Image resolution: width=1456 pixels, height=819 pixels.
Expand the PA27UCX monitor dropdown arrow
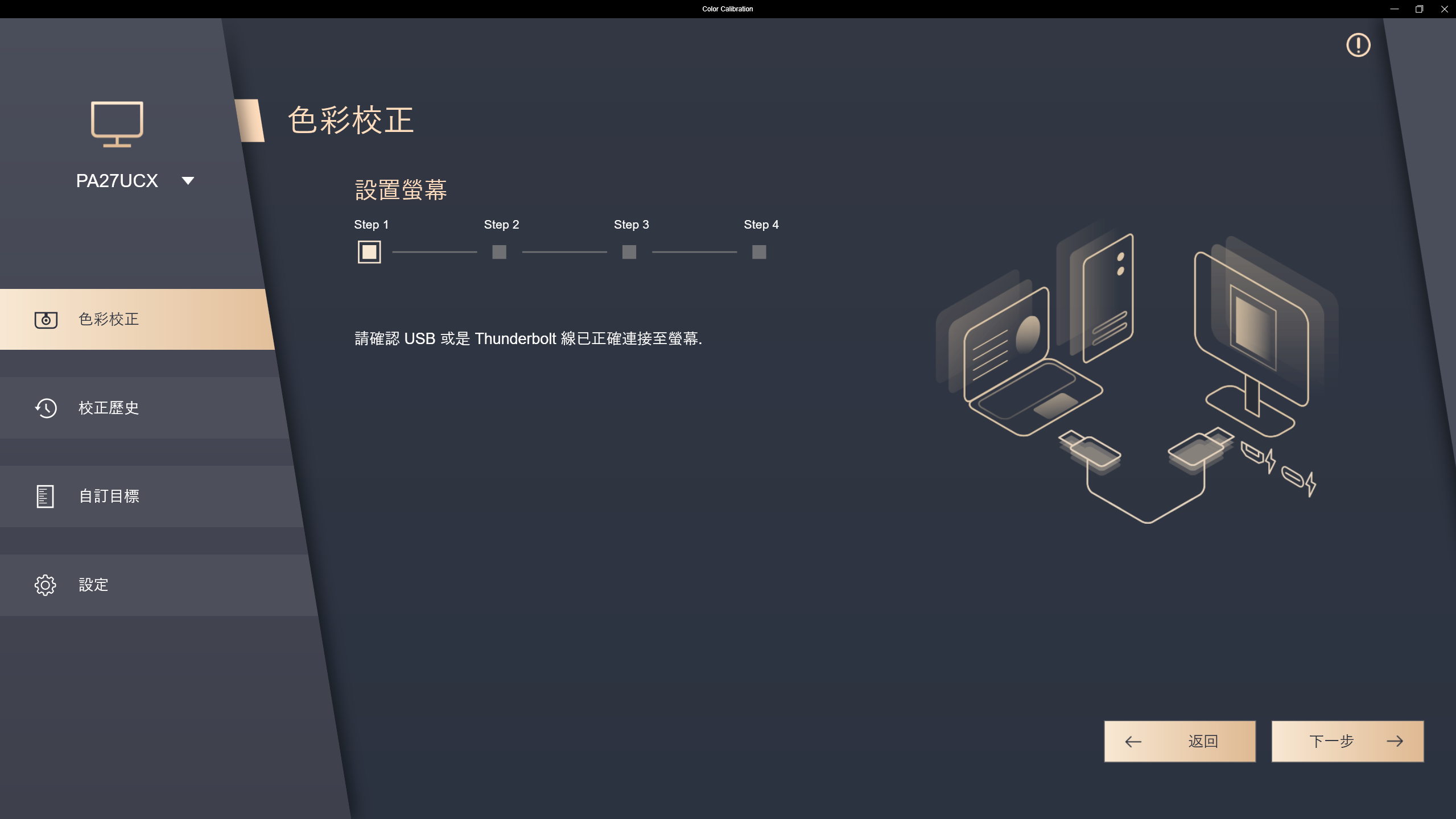[188, 181]
